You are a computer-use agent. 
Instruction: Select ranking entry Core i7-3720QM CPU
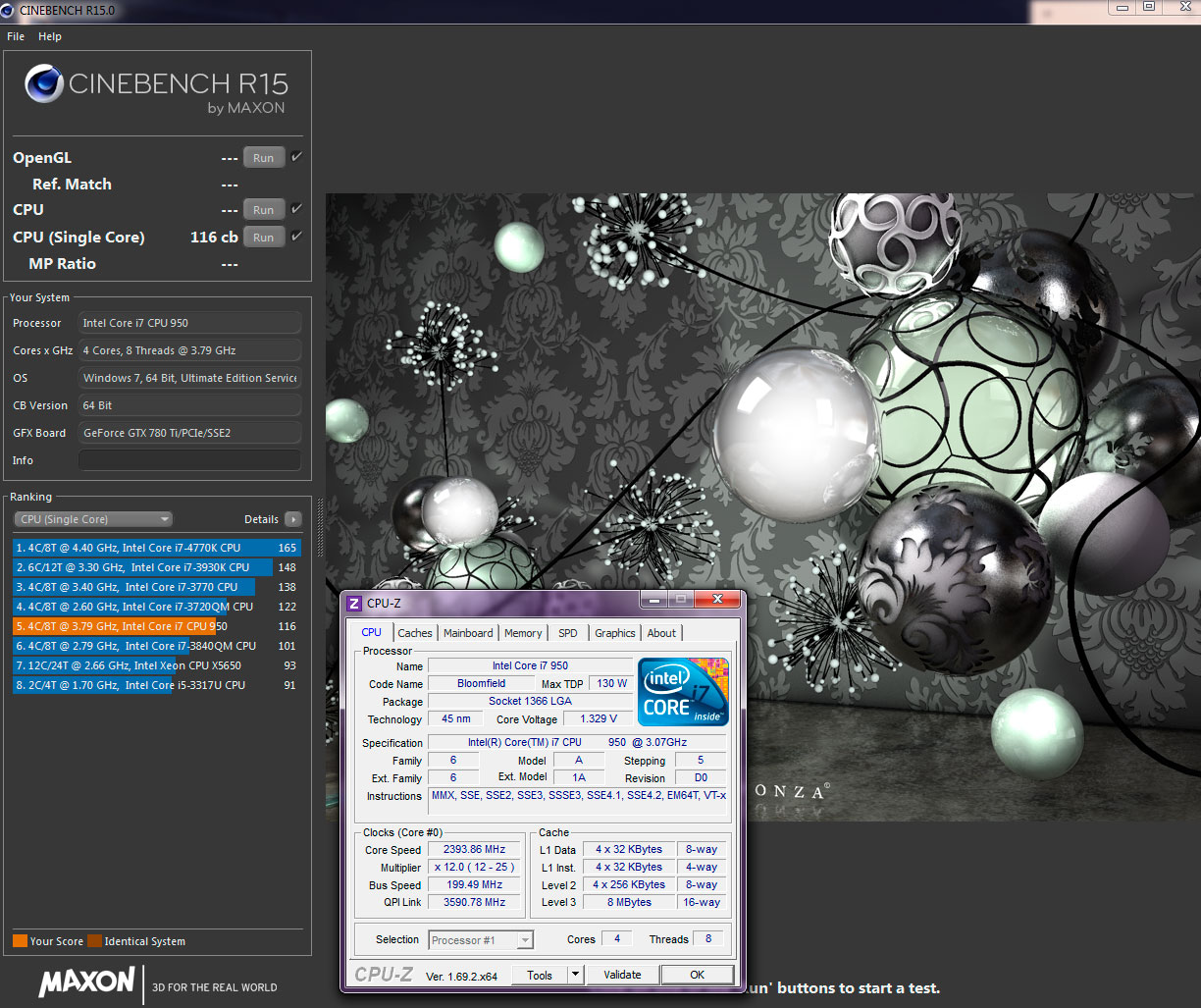pos(157,607)
